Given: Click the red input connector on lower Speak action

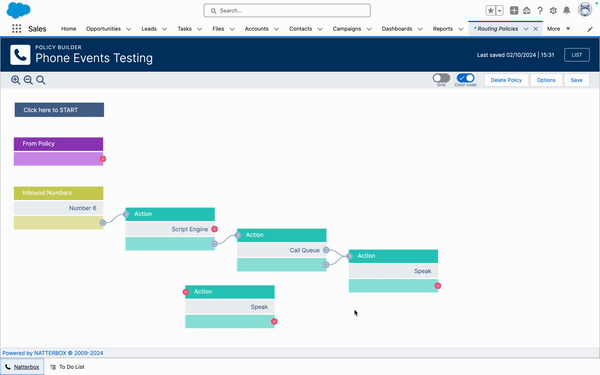Looking at the screenshot, I should pyautogui.click(x=186, y=292).
